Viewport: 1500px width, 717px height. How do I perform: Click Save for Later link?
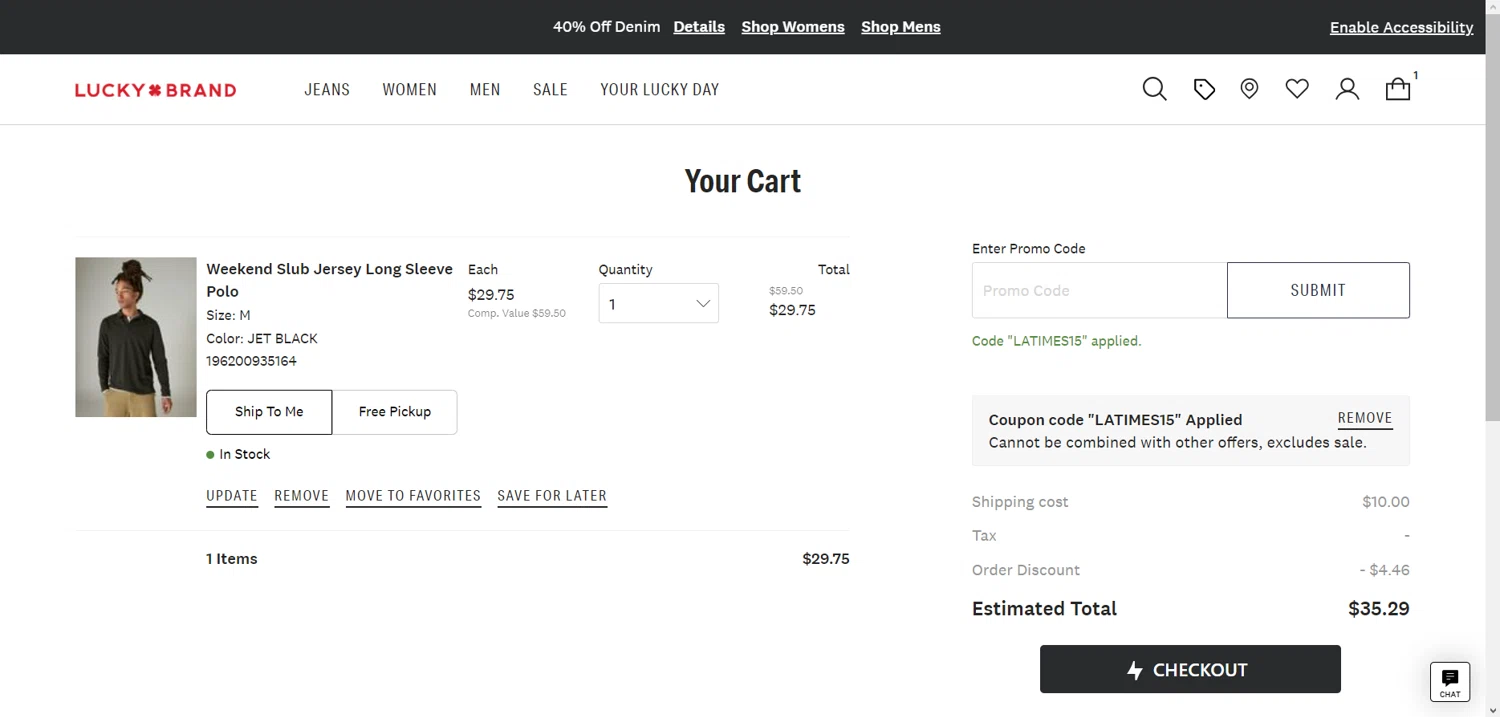click(552, 496)
